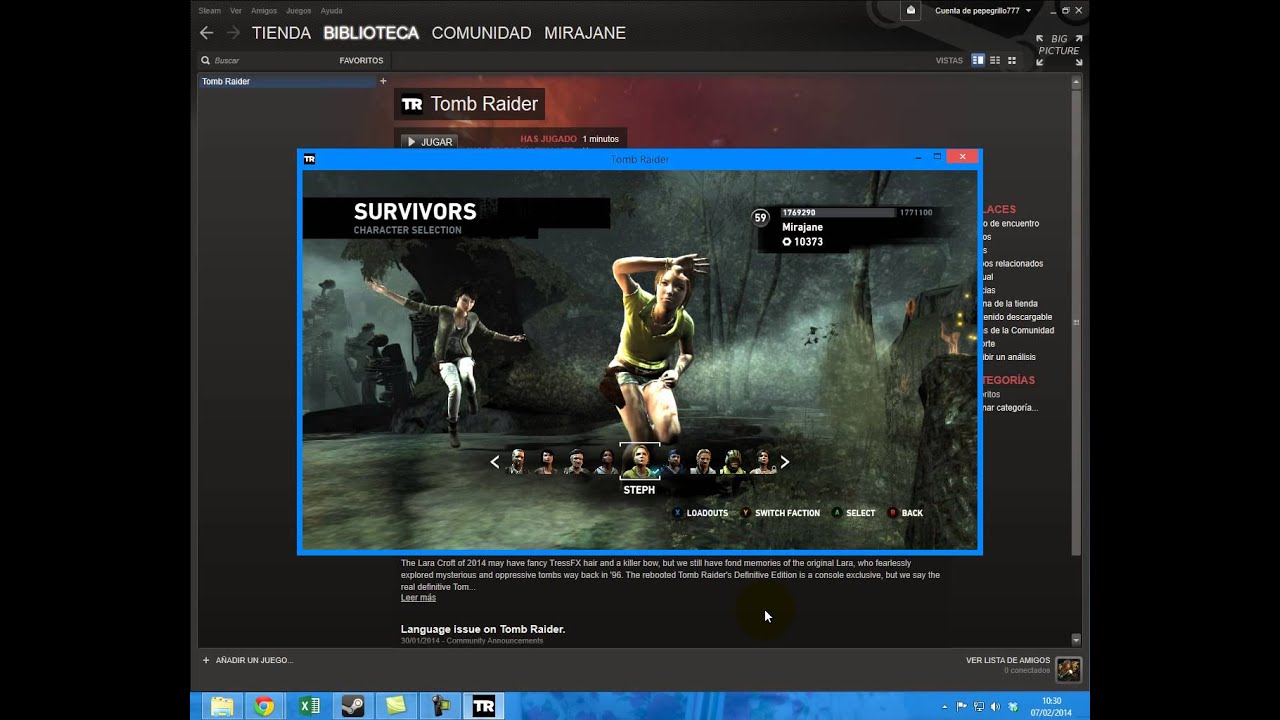
Task: Open the account dropdown for pepegrillo777
Action: pyautogui.click(x=983, y=11)
